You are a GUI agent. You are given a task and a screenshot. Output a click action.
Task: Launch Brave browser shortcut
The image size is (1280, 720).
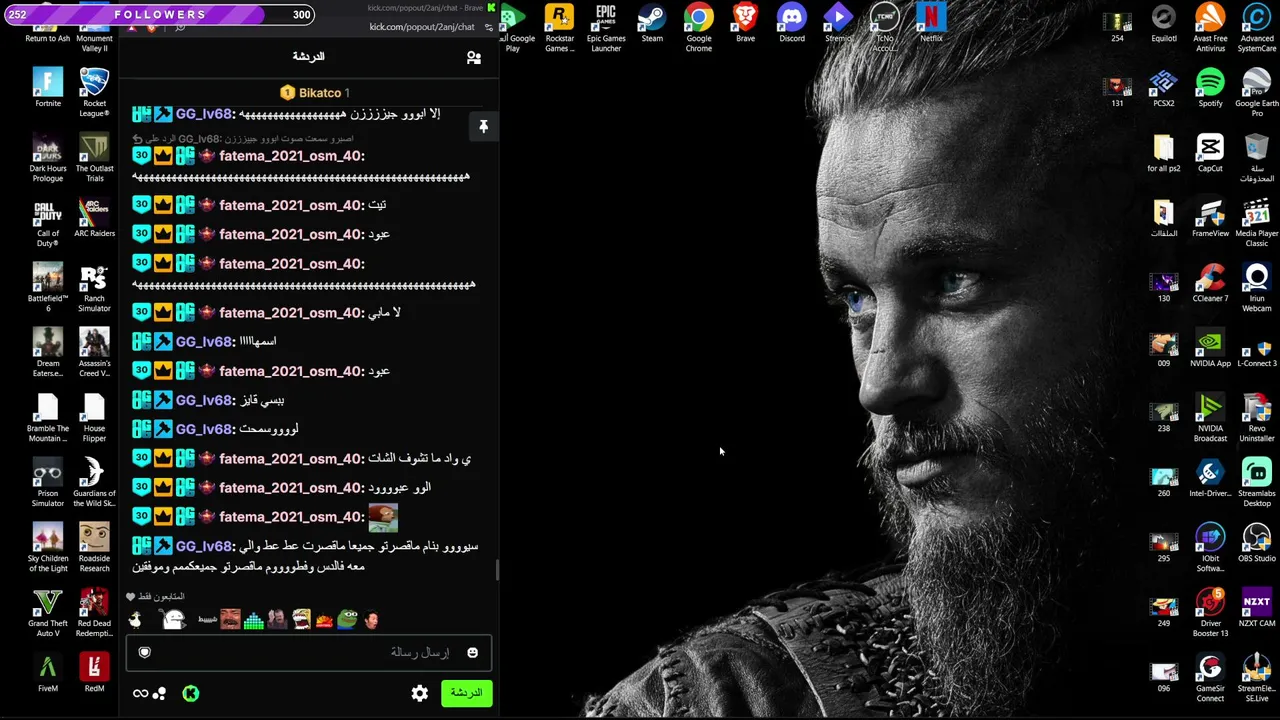coord(745,24)
